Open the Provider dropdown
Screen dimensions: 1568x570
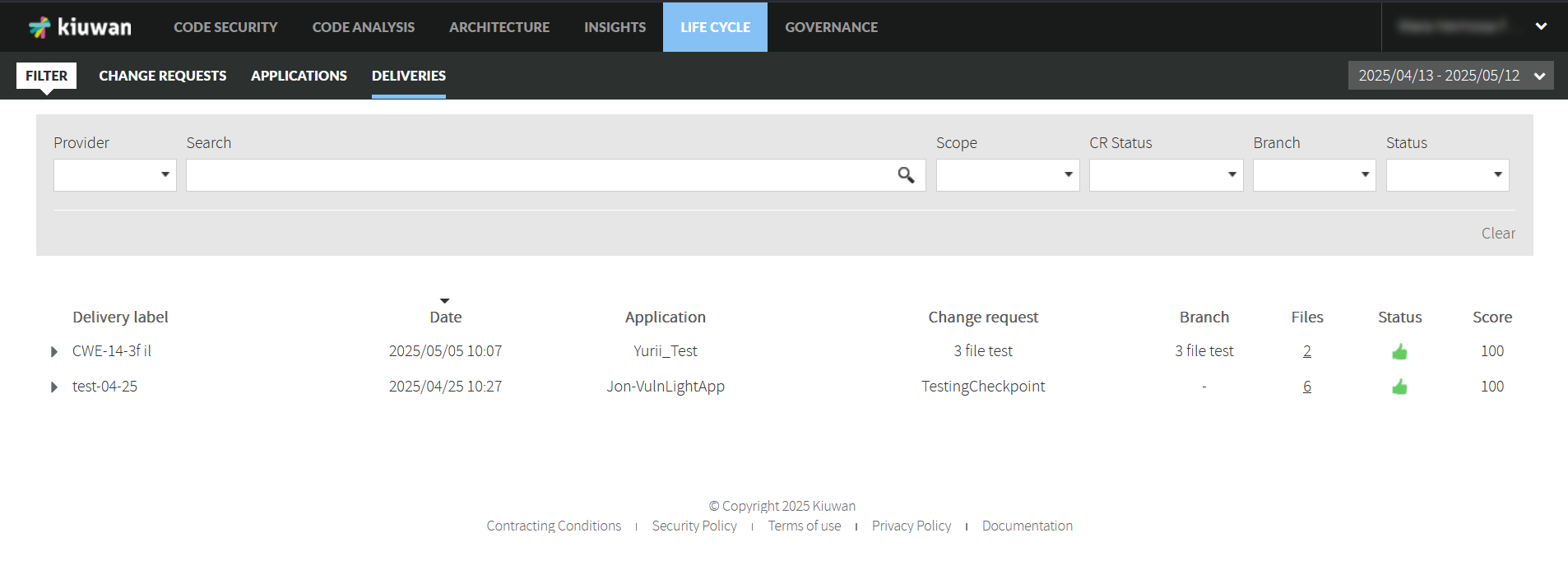click(115, 175)
